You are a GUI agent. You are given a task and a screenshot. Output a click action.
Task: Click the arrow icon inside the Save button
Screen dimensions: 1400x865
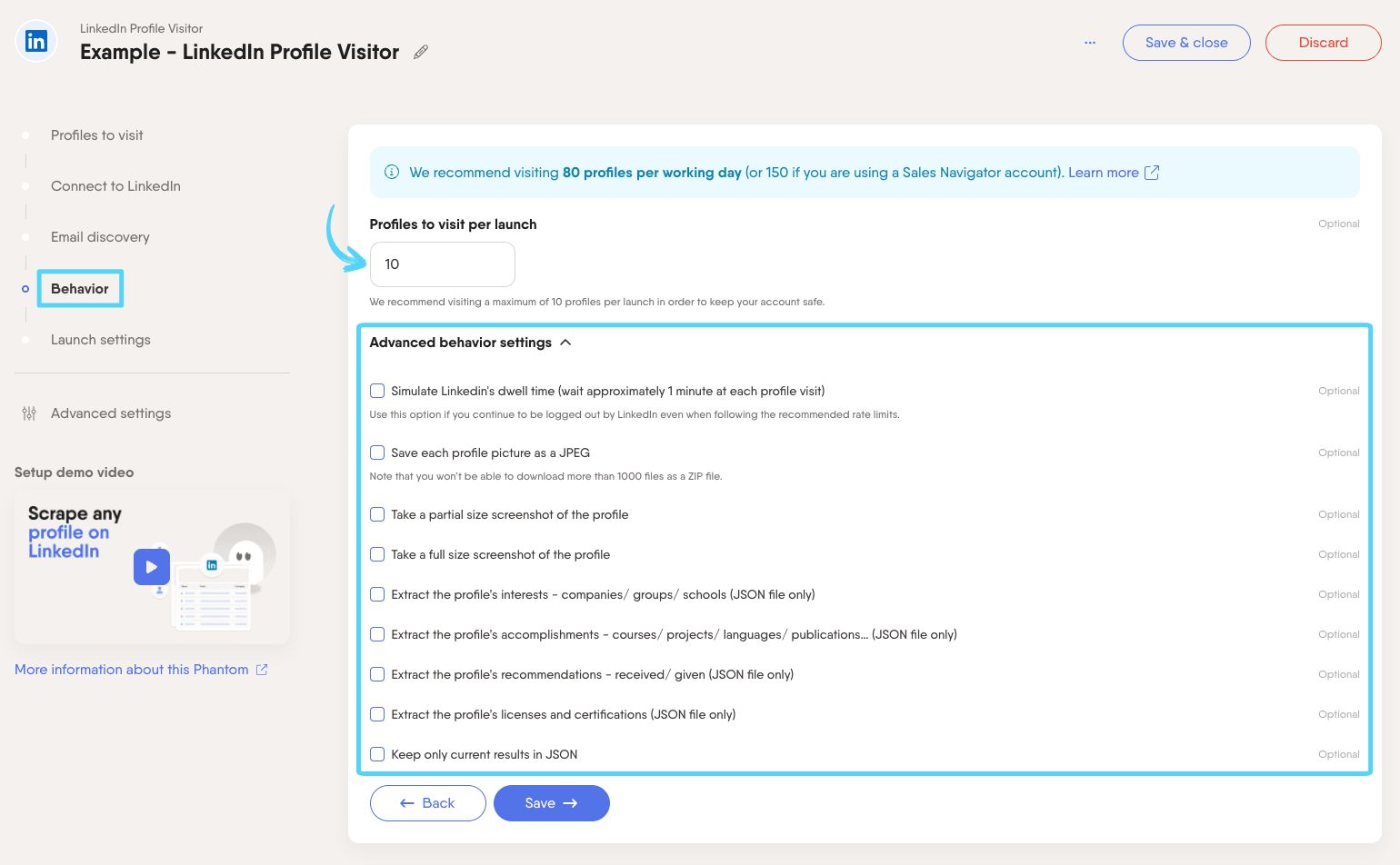tap(571, 803)
